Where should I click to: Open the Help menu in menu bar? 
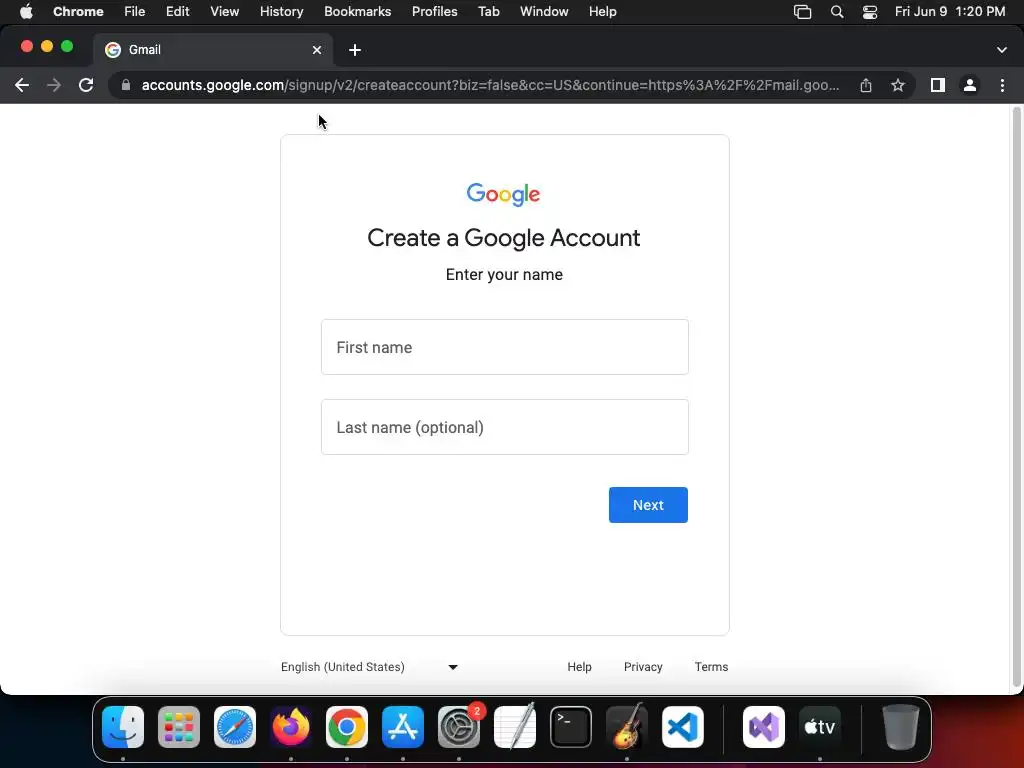(602, 12)
